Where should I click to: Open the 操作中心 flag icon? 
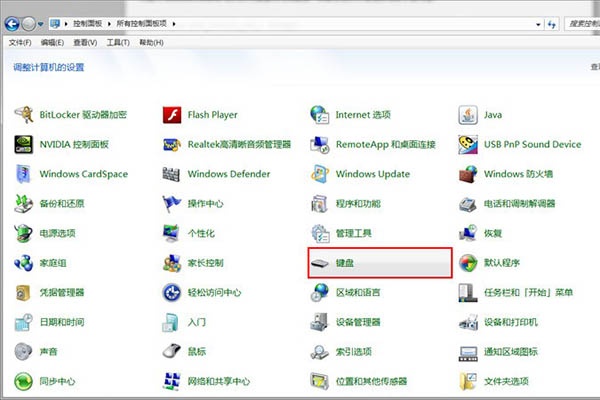click(x=171, y=204)
